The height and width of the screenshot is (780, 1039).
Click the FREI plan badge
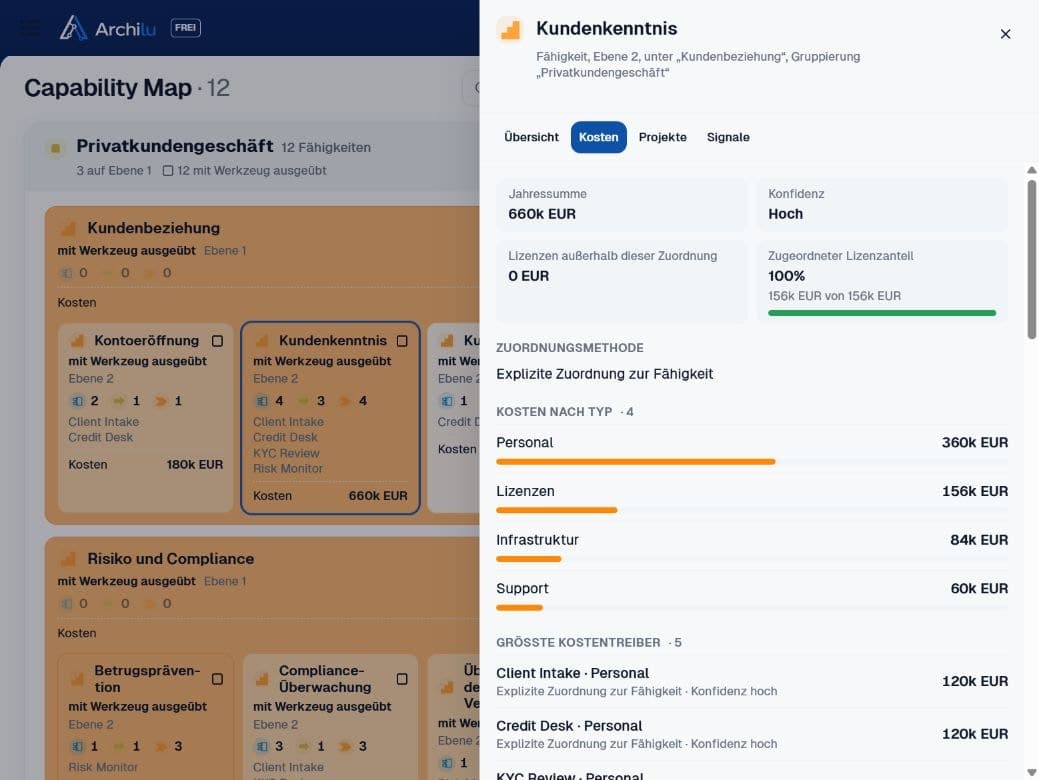click(186, 28)
